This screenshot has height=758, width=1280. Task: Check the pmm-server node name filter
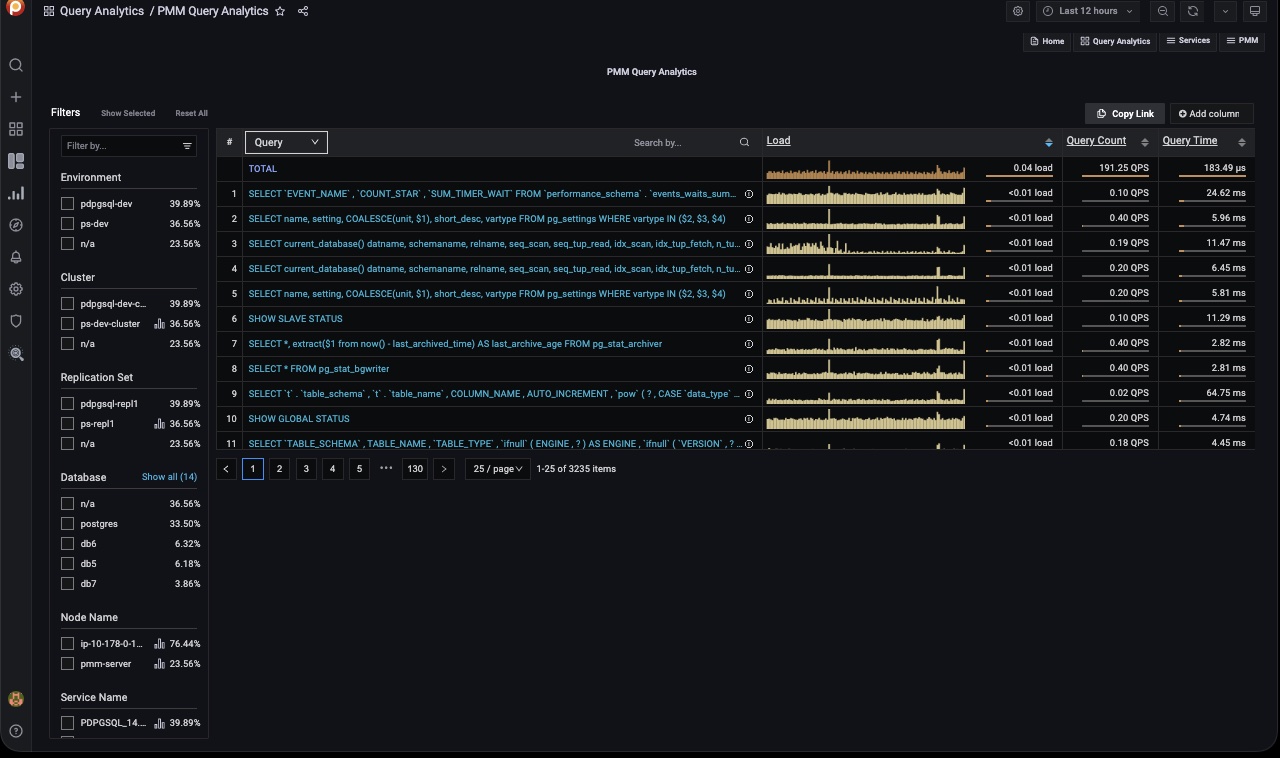67,664
